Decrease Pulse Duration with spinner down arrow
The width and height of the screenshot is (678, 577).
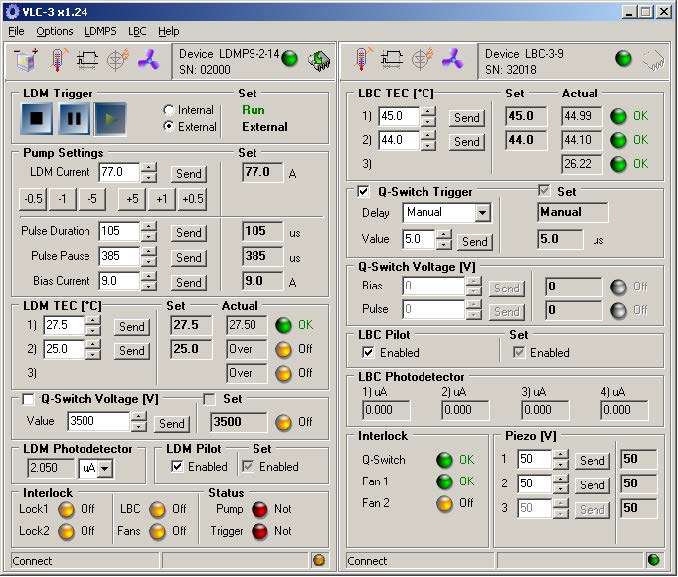149,236
